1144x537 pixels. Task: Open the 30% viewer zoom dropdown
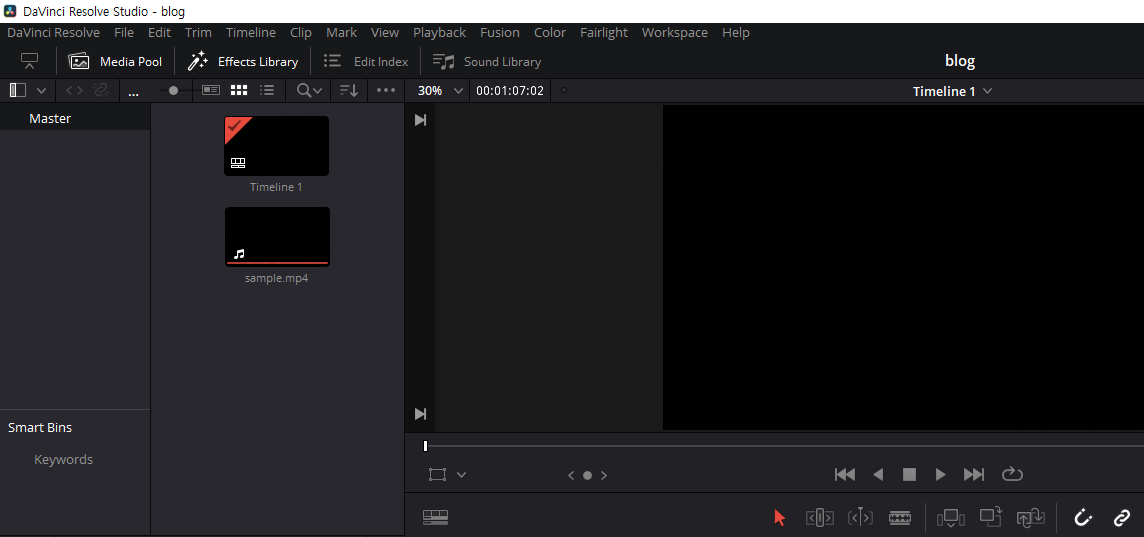pyautogui.click(x=440, y=91)
